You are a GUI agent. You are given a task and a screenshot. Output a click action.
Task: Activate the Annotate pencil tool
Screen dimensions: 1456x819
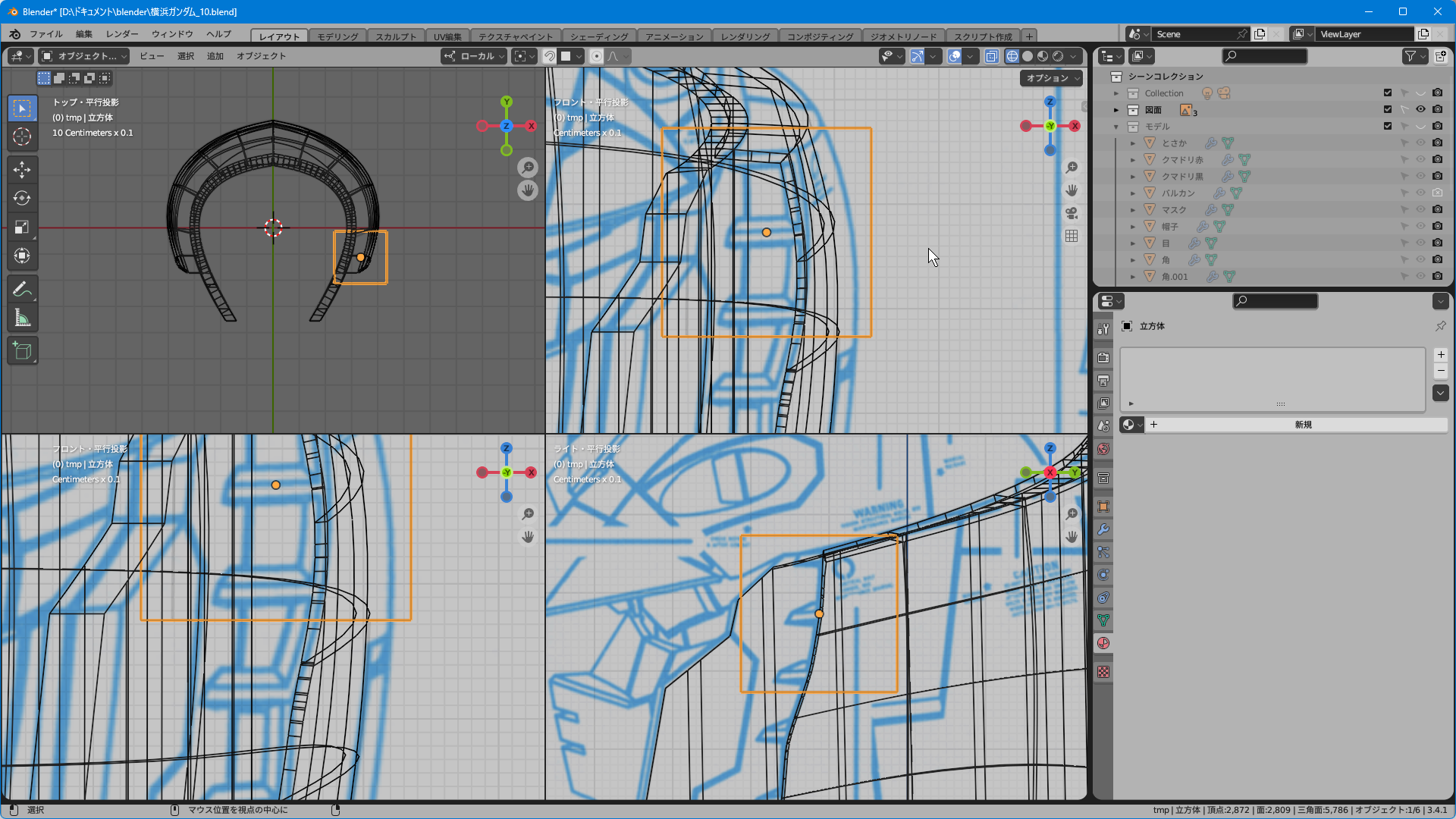[22, 290]
